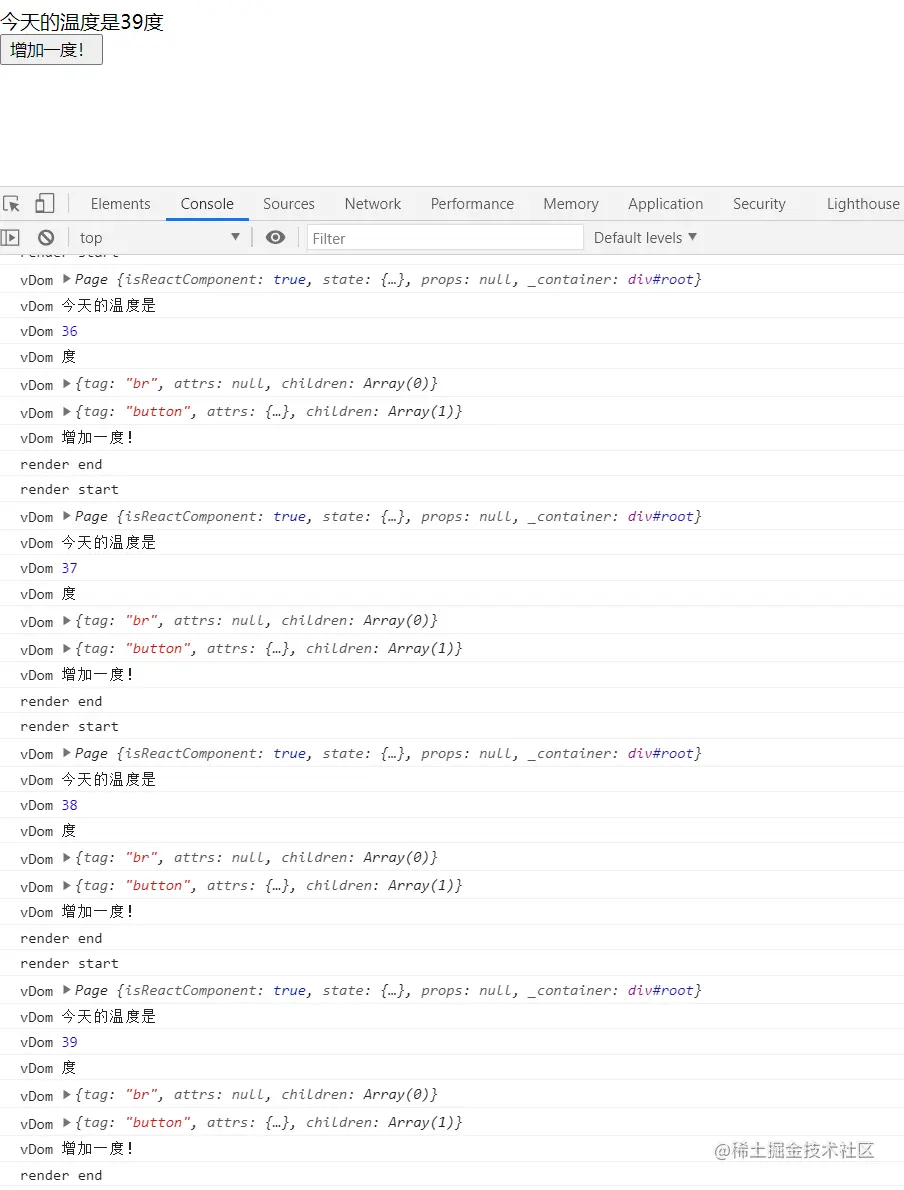The height and width of the screenshot is (1190, 904).
Task: Select the logged value 36
Action: tap(70, 331)
